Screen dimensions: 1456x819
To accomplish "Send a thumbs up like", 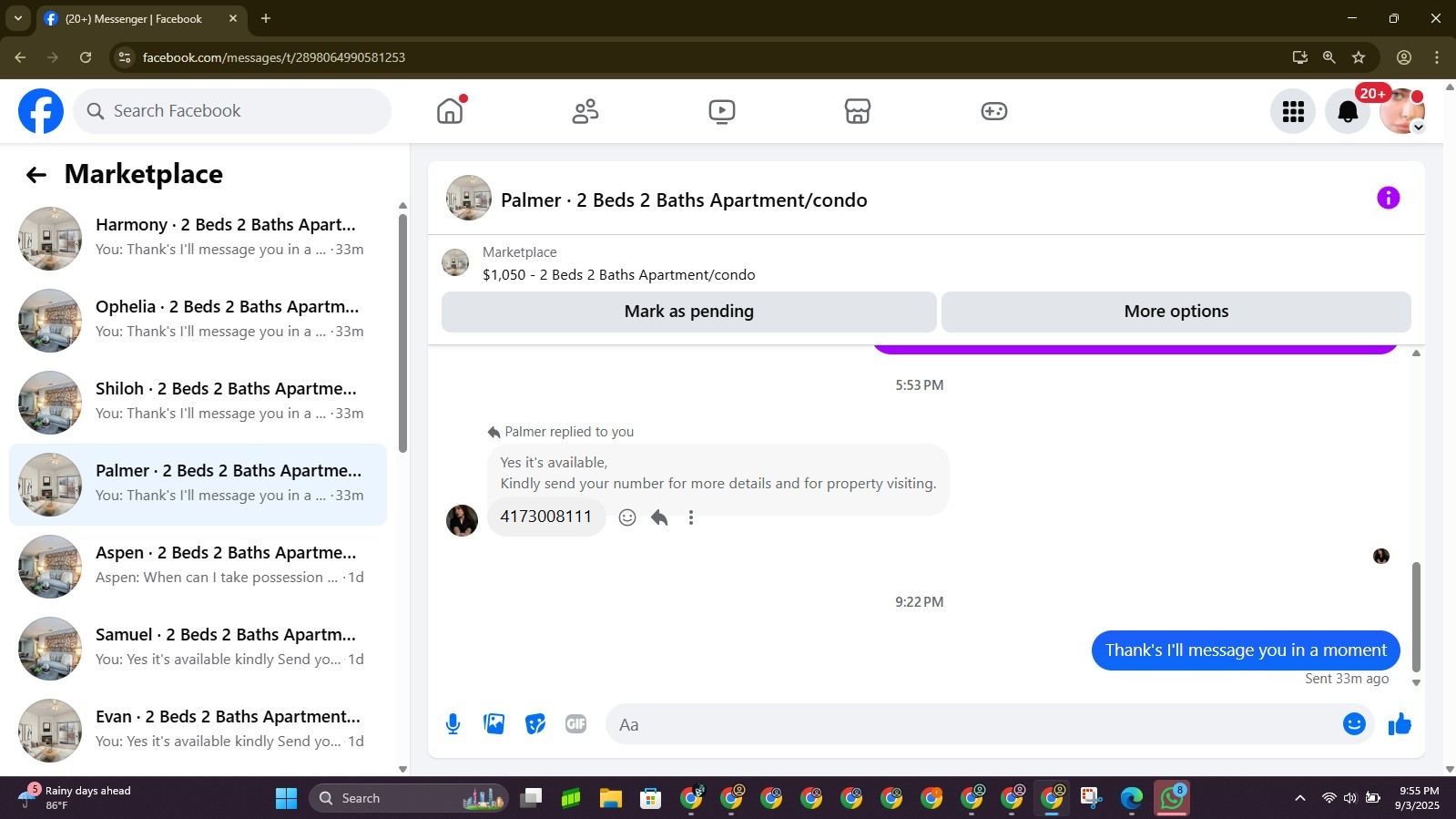I will tap(1400, 724).
